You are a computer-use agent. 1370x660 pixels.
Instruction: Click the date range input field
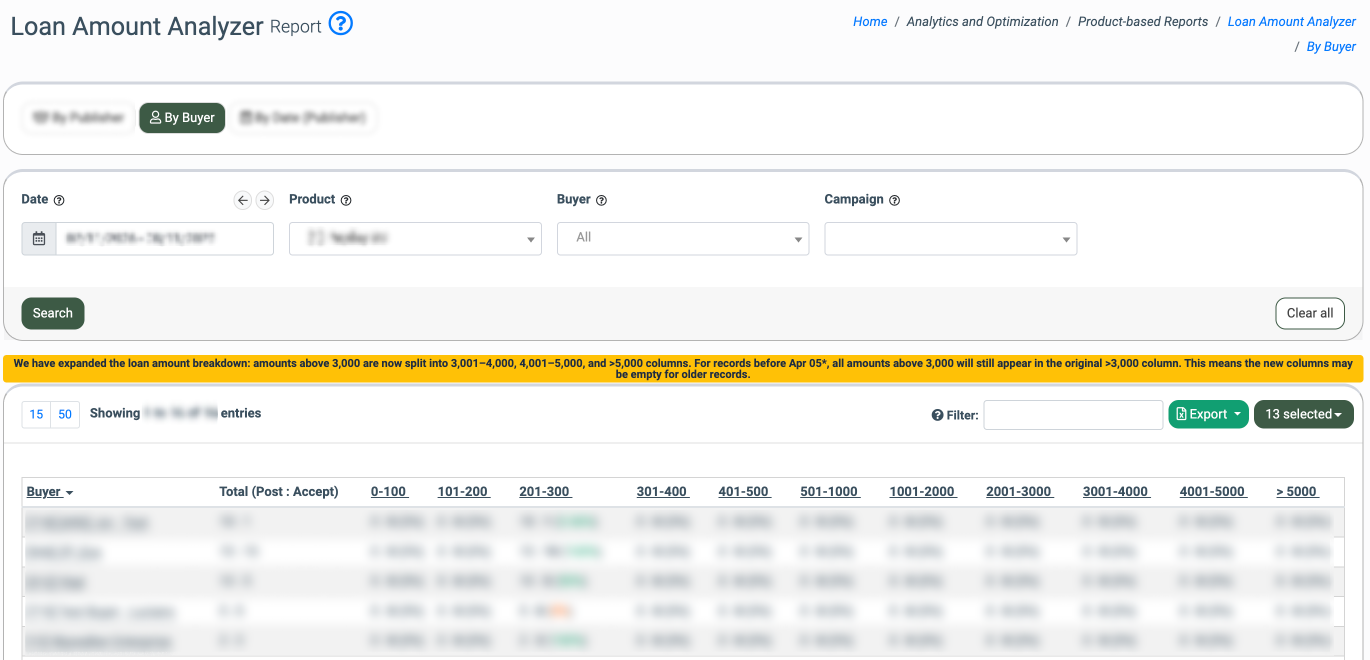tap(165, 239)
